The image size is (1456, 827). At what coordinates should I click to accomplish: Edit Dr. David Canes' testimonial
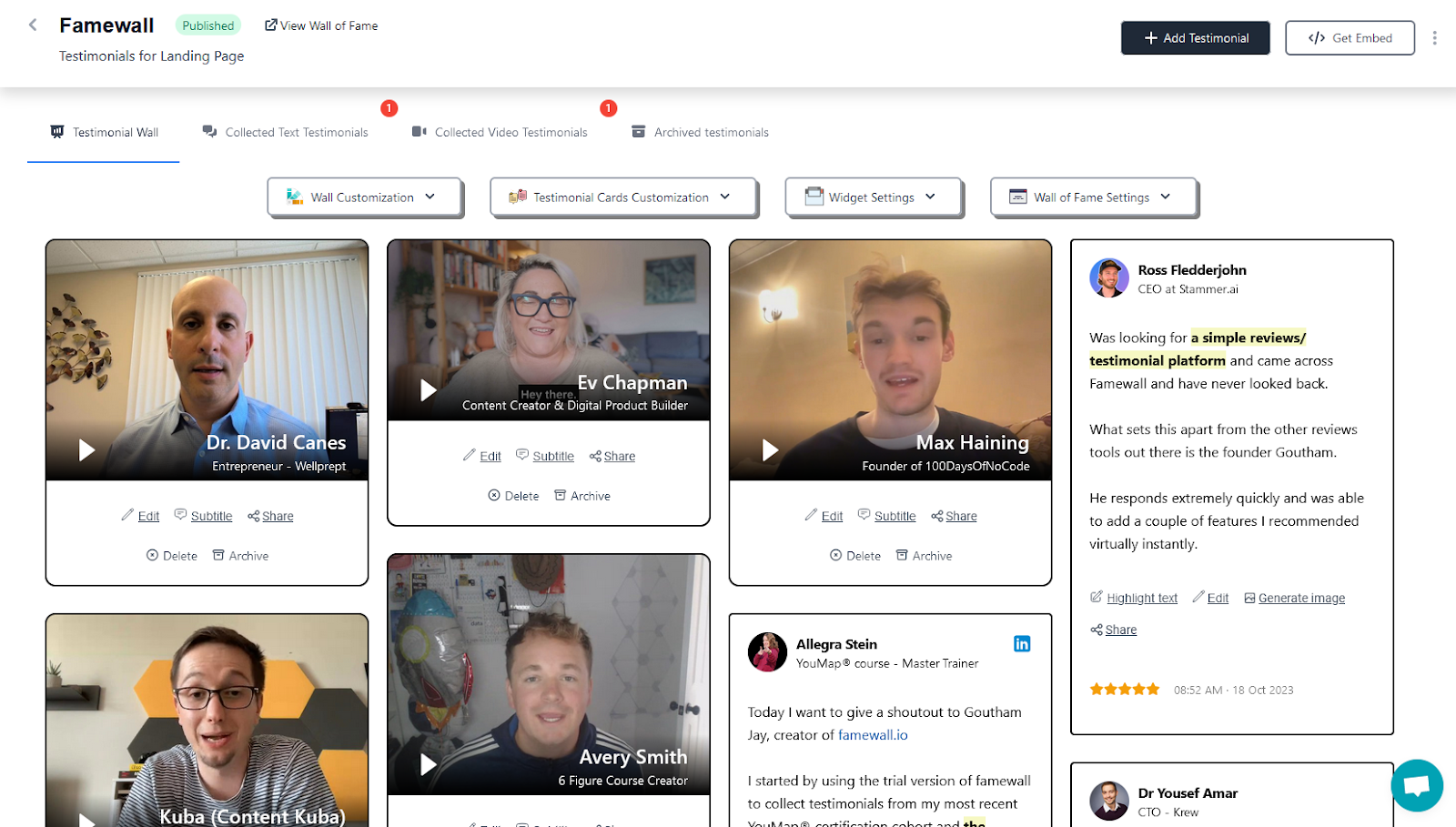(147, 515)
